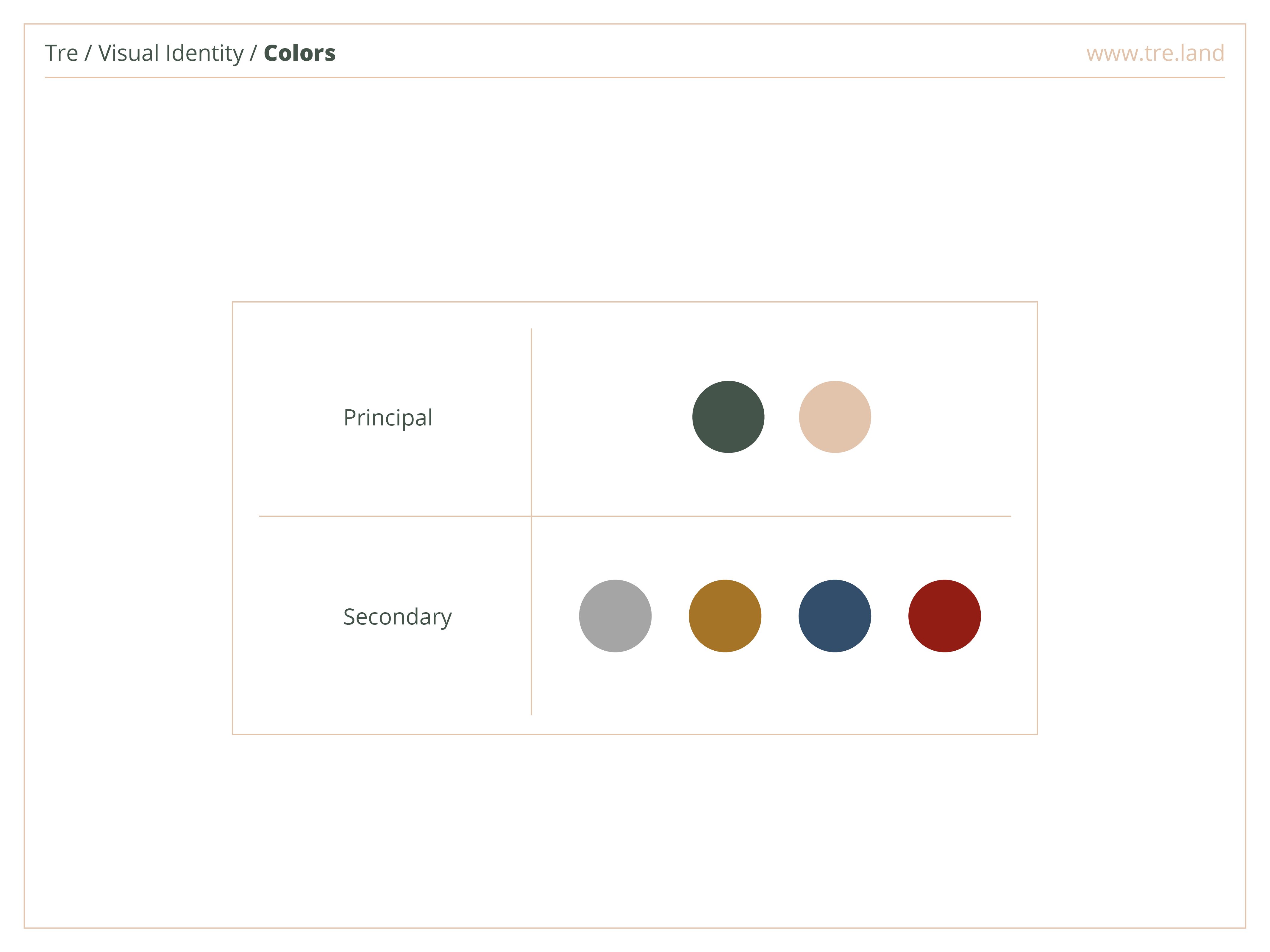1270x952 pixels.
Task: Select the "Secondary" row label
Action: (x=397, y=617)
